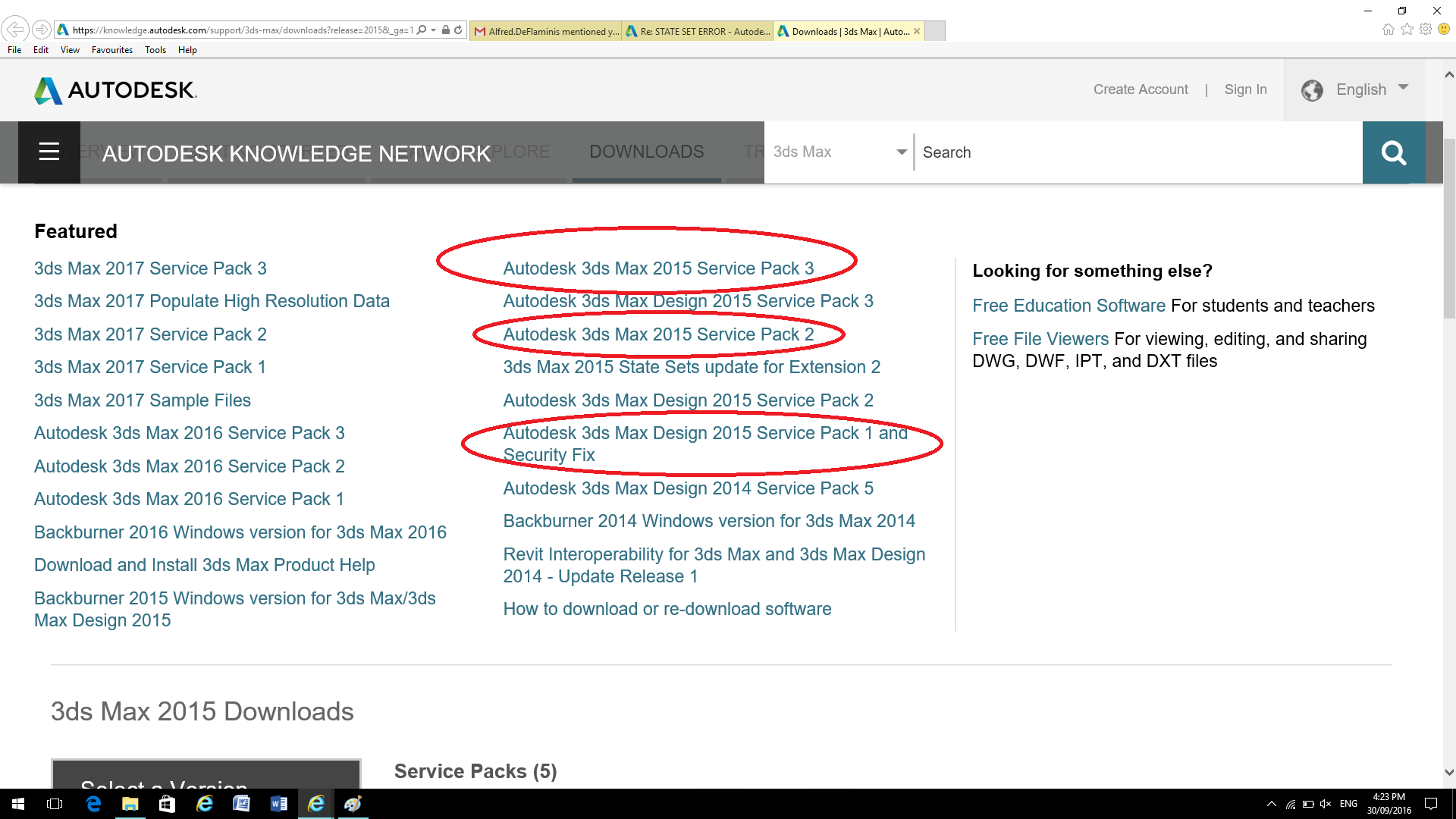Viewport: 1456px width, 819px height.
Task: Open the favourites star icon
Action: coord(1407,30)
